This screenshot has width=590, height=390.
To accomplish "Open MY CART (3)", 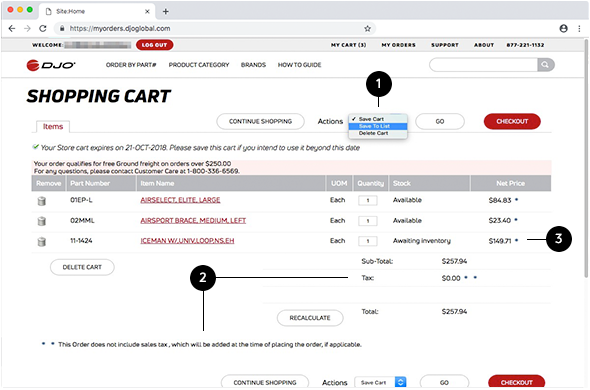I will tap(348, 45).
